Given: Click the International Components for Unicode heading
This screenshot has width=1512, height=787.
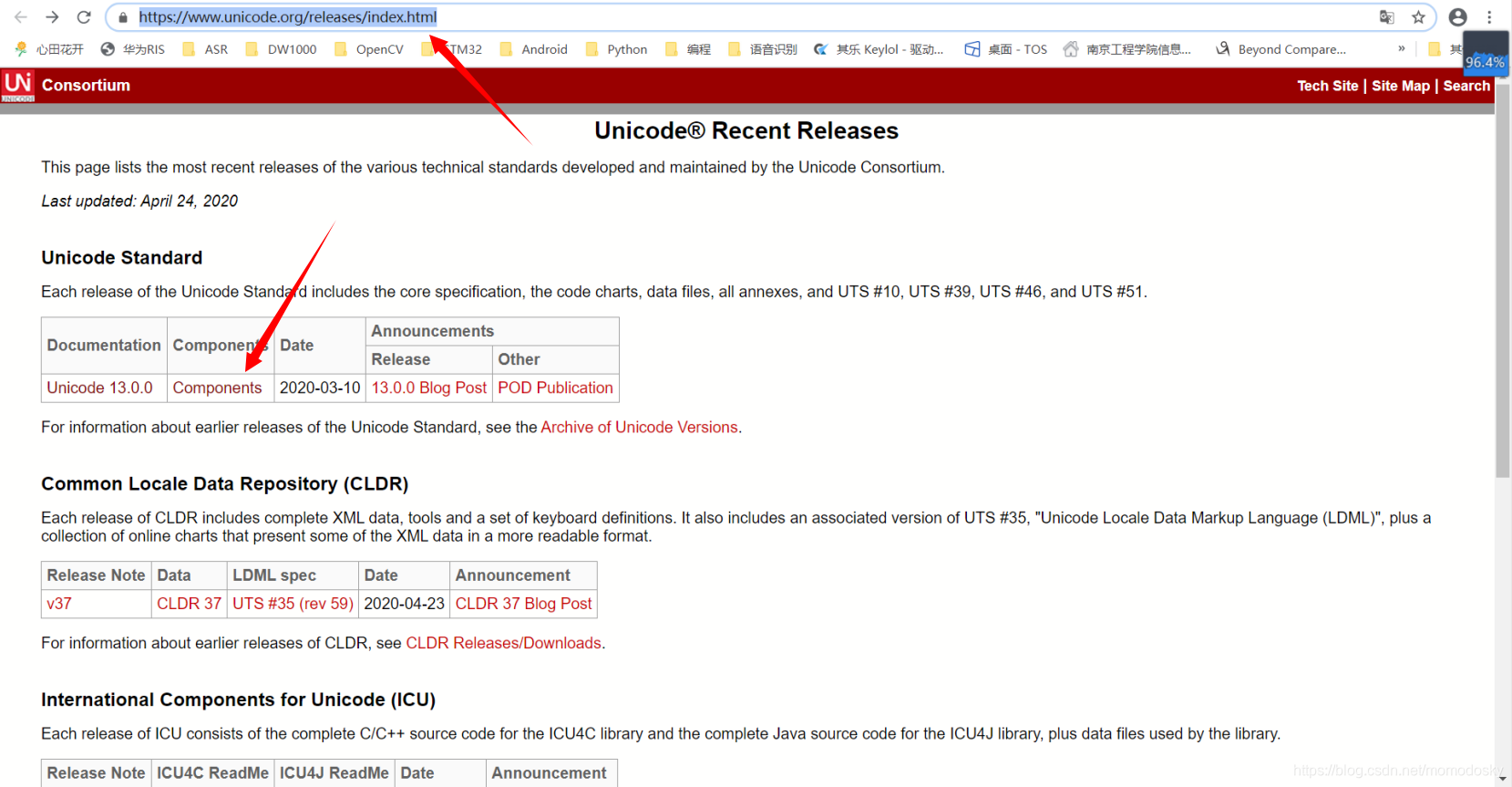Looking at the screenshot, I should pyautogui.click(x=239, y=700).
